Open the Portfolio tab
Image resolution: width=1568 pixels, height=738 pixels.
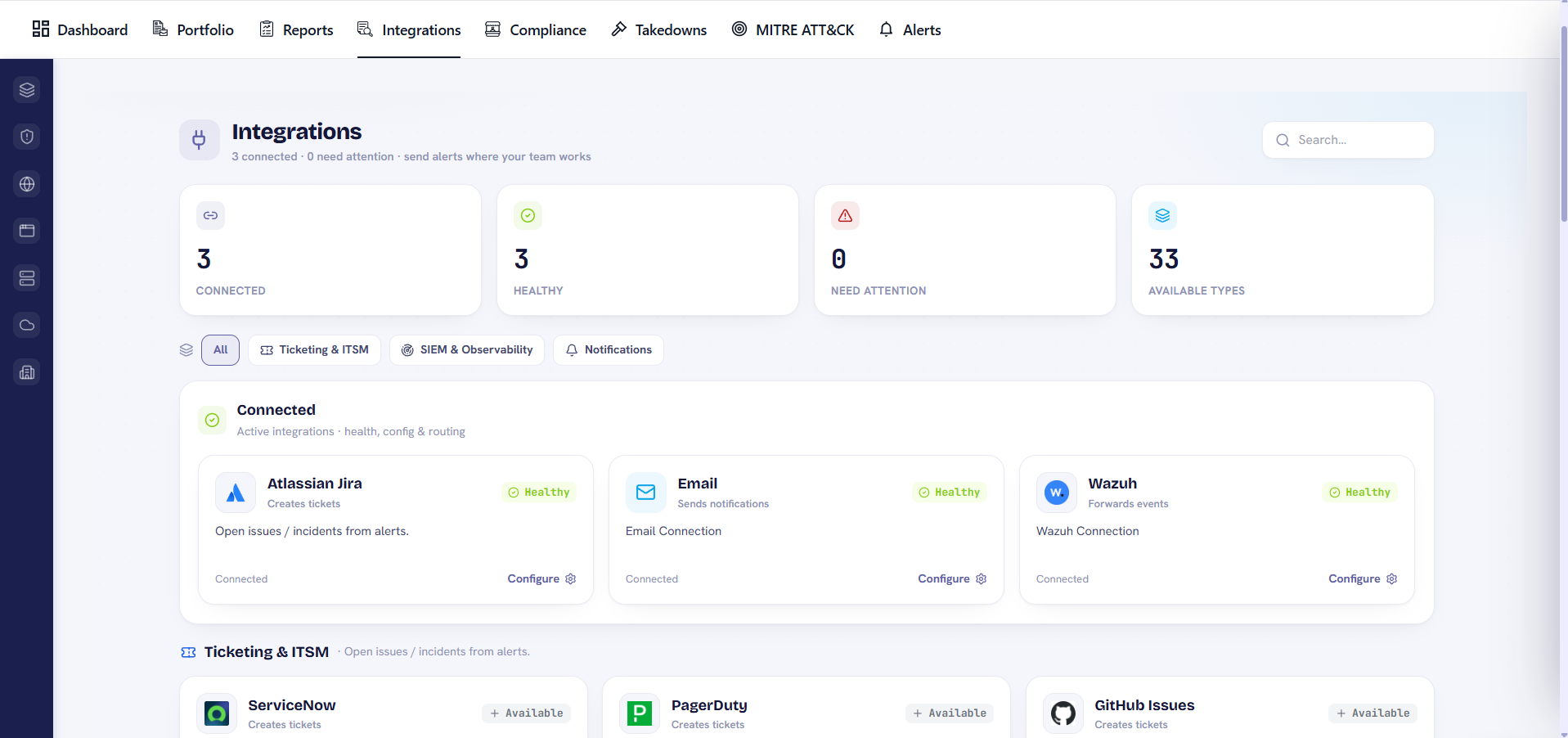click(x=193, y=29)
